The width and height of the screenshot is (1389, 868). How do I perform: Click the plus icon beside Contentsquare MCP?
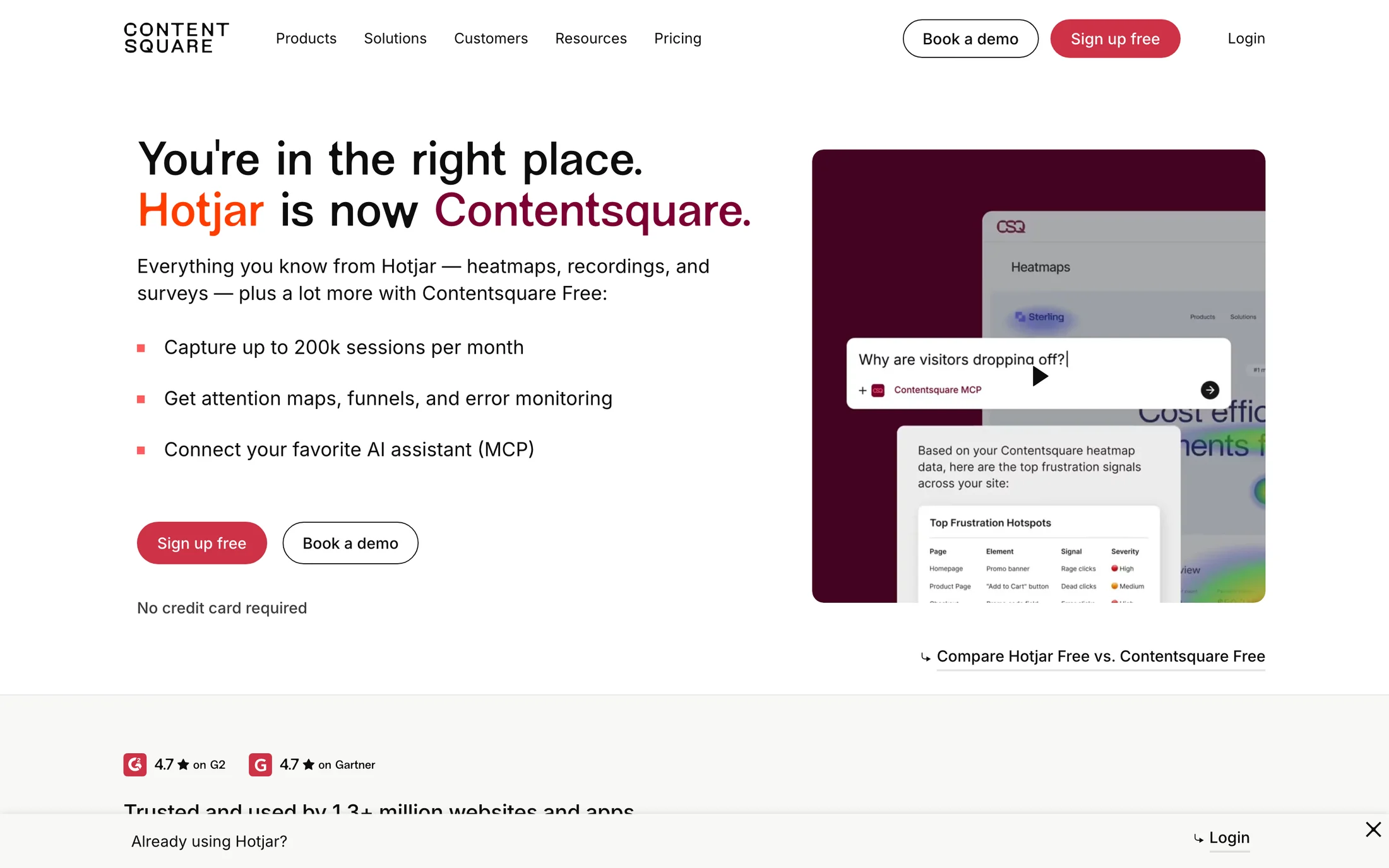(862, 391)
